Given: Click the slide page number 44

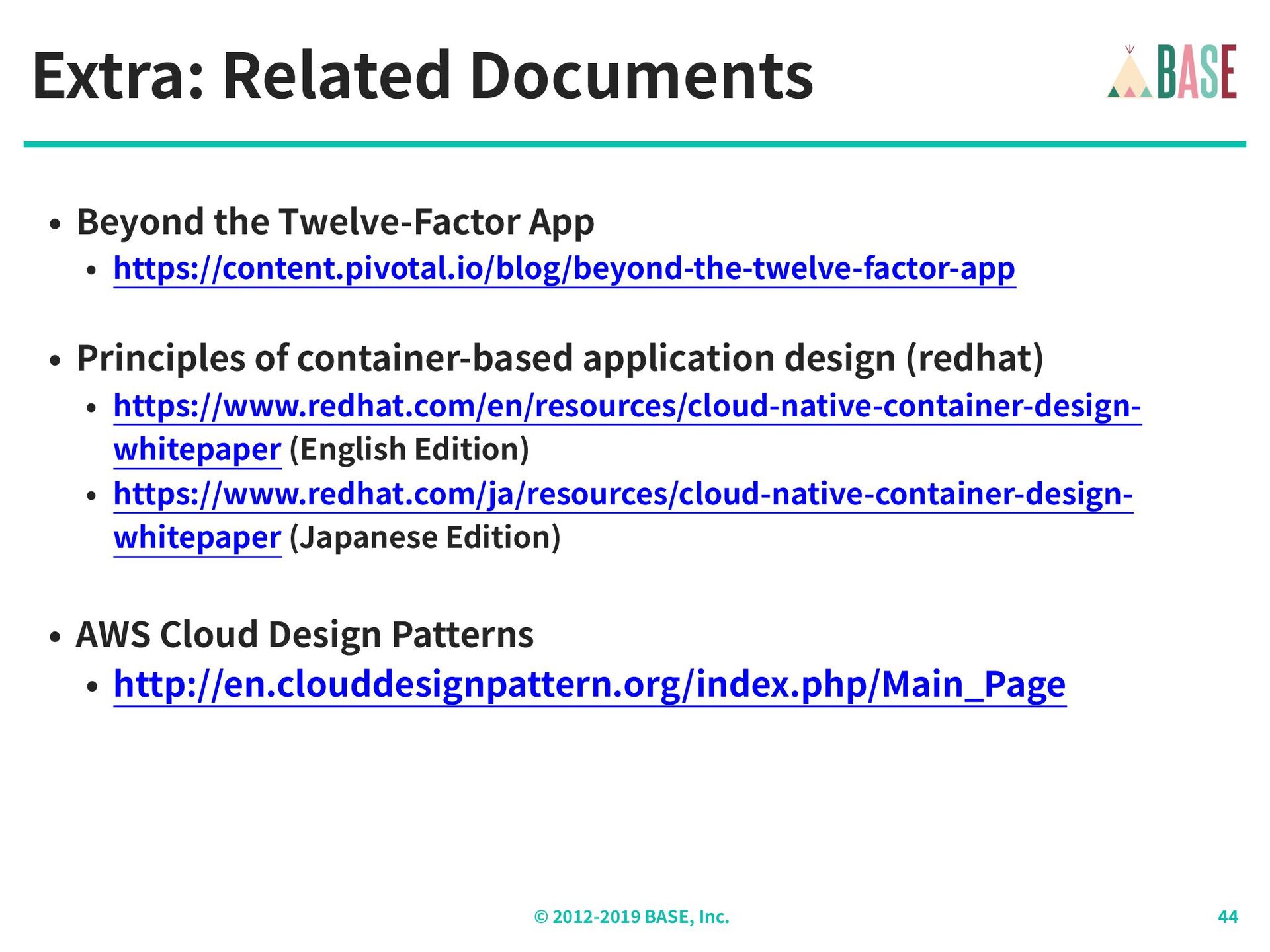Looking at the screenshot, I should point(1228,916).
